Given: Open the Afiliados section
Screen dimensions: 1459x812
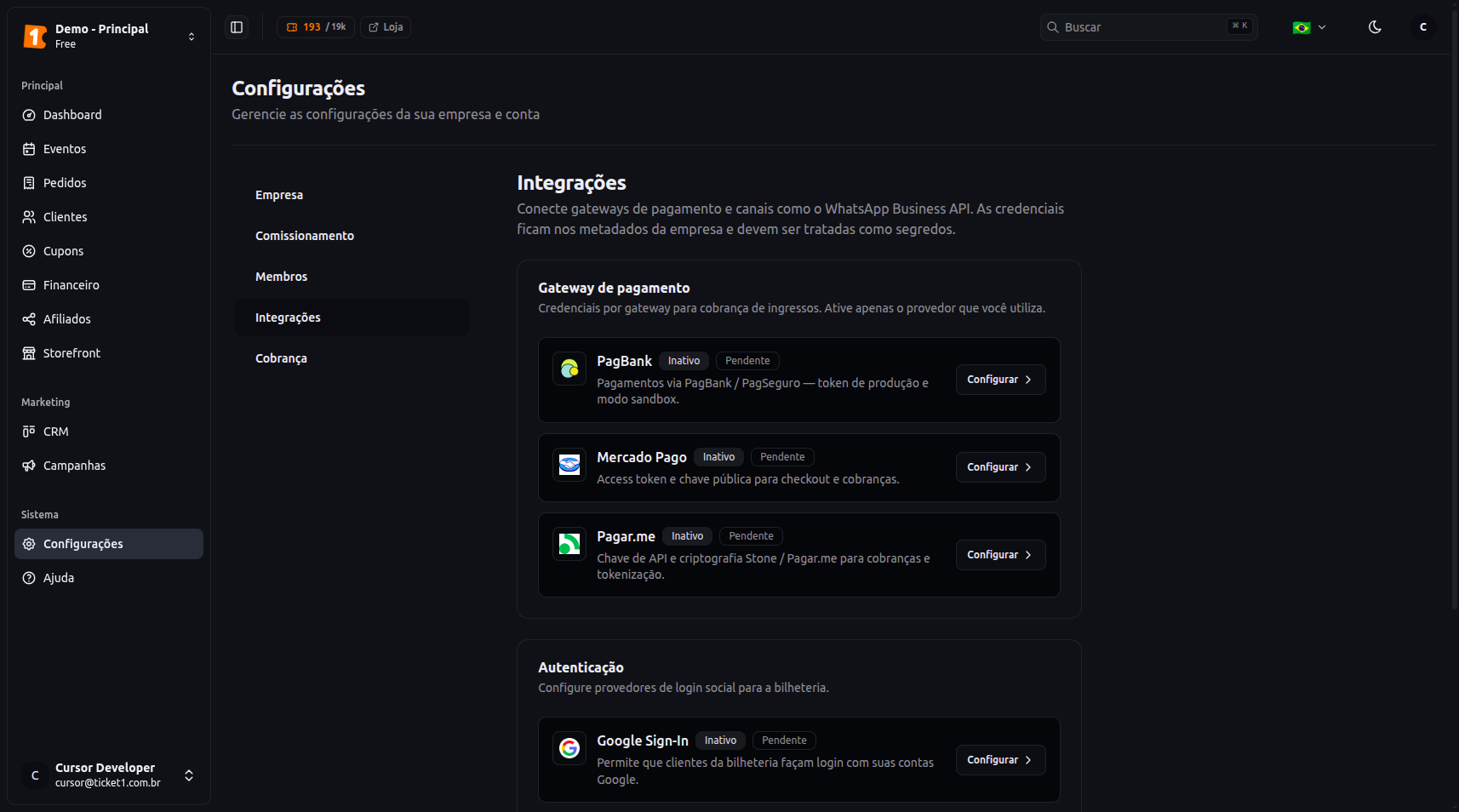Looking at the screenshot, I should tap(109, 319).
